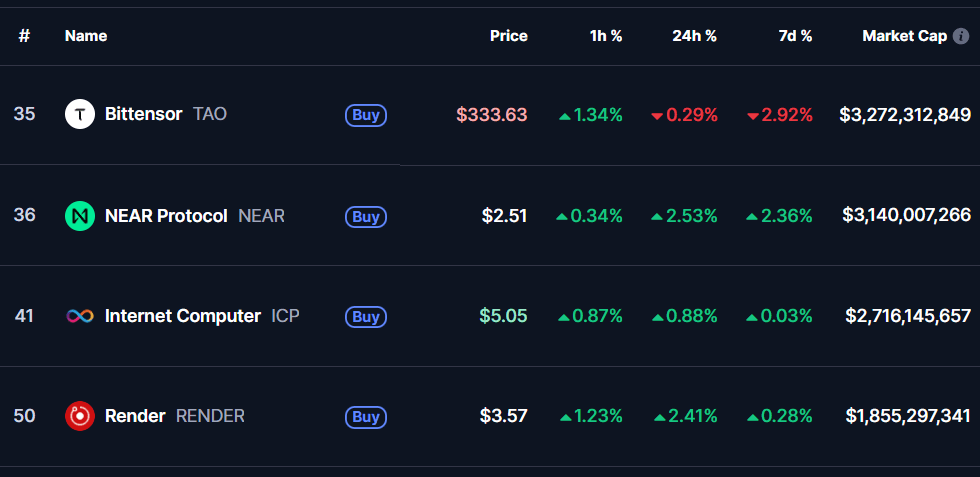Image resolution: width=980 pixels, height=477 pixels.
Task: Sort by 1h % column header
Action: pos(605,36)
